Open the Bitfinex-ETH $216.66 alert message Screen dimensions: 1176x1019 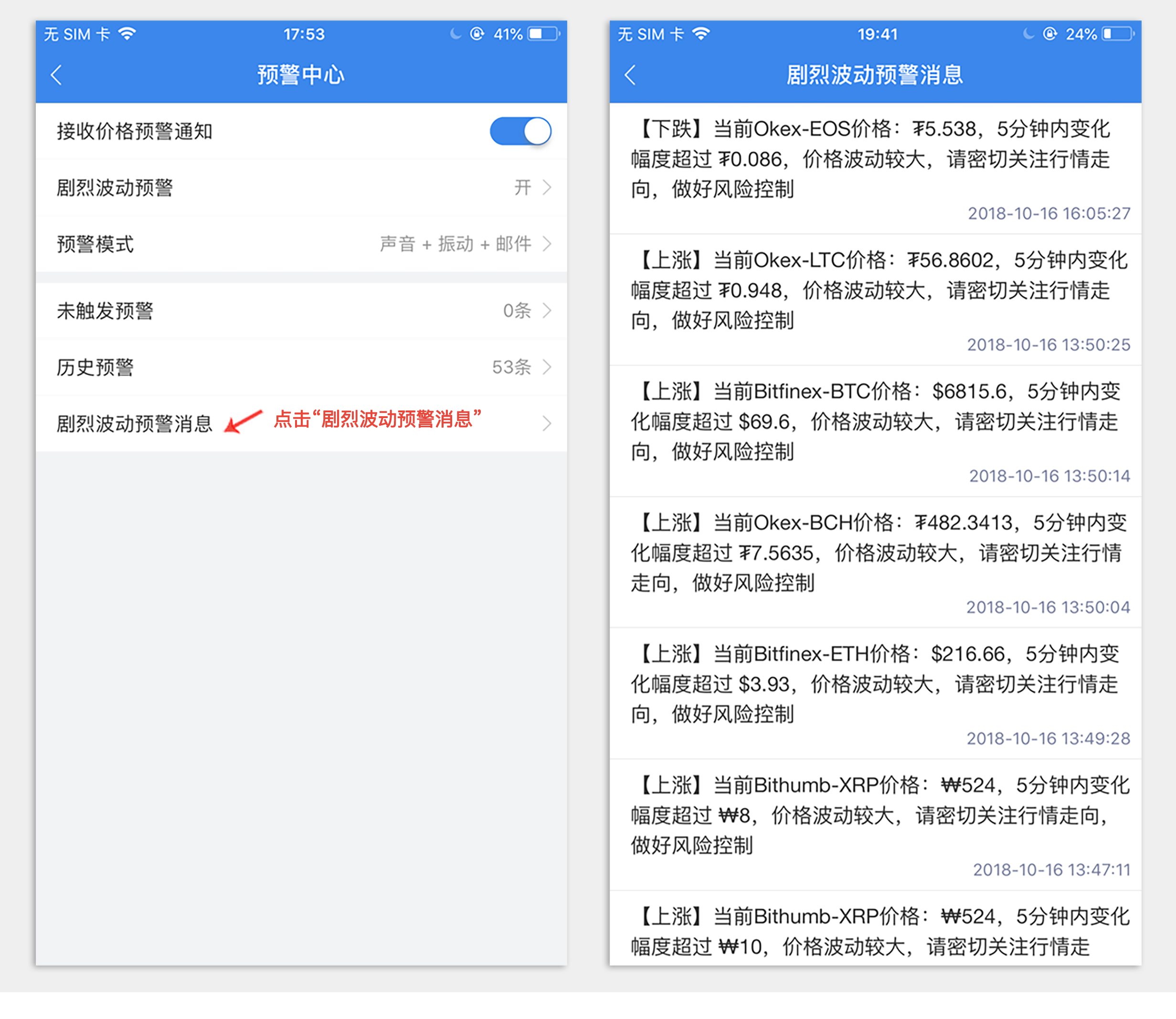point(875,694)
